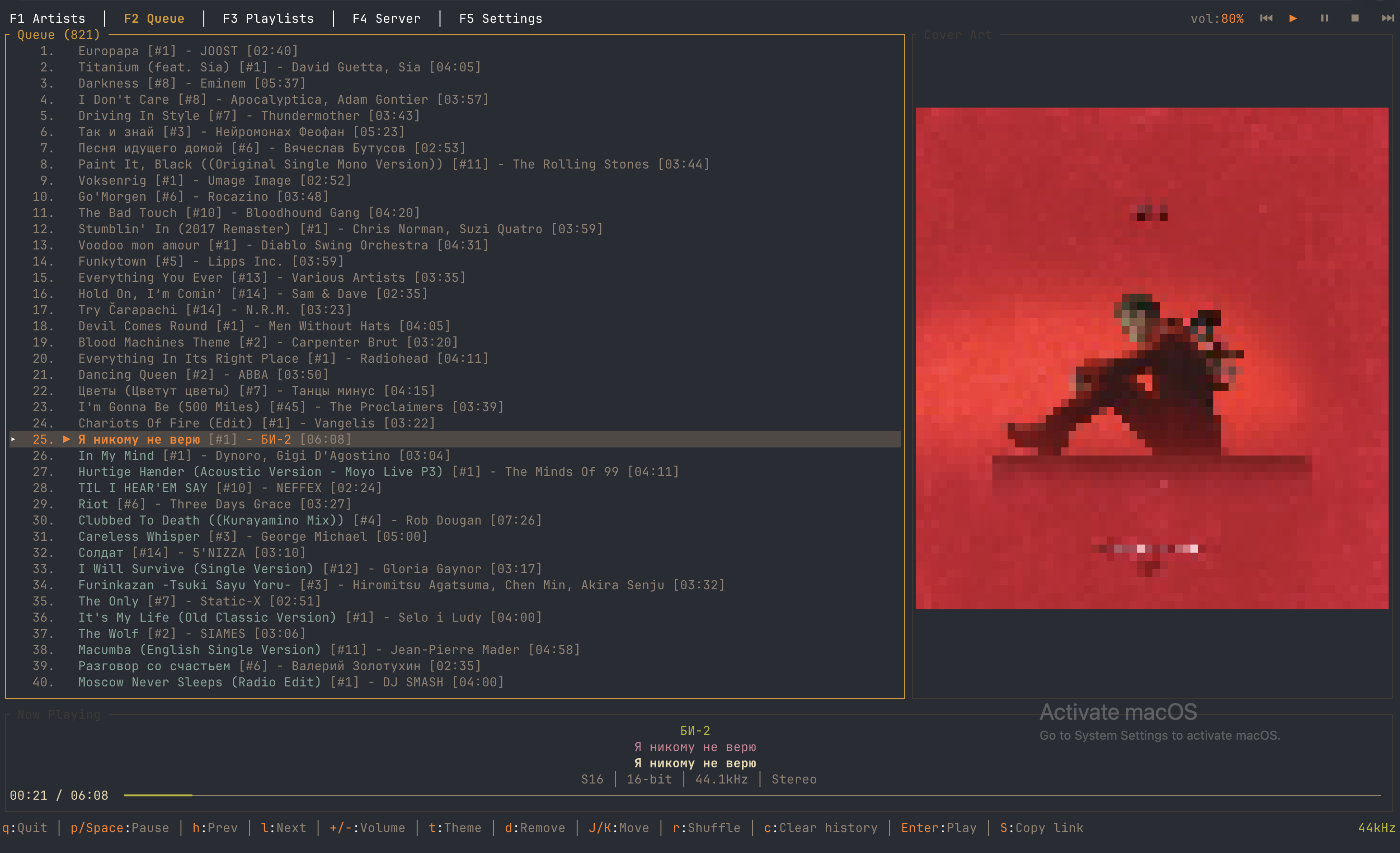Click the r:Shuffle shortcut
The width and height of the screenshot is (1400, 853).
[706, 827]
